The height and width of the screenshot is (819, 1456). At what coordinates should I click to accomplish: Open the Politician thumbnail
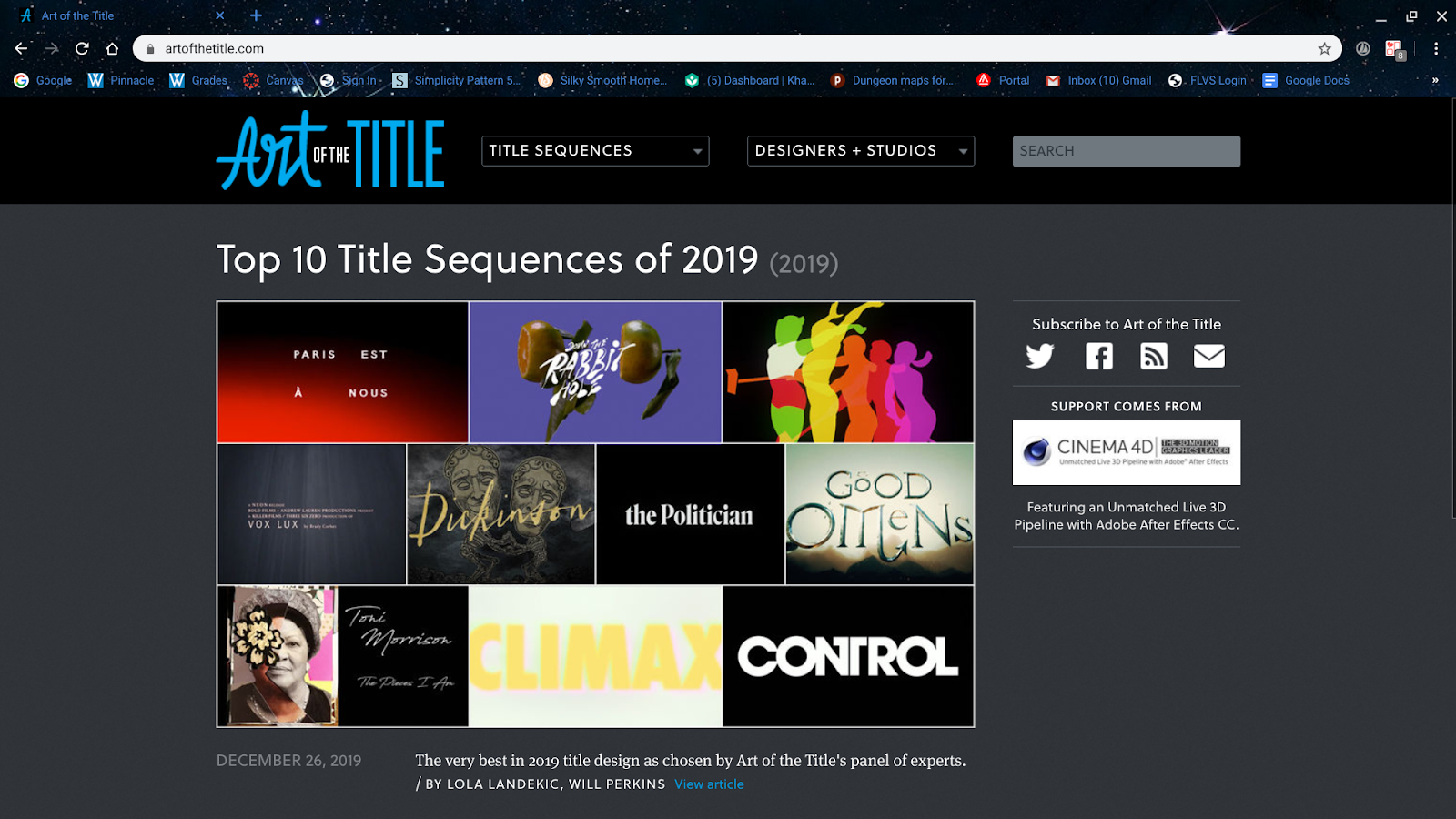tap(691, 514)
